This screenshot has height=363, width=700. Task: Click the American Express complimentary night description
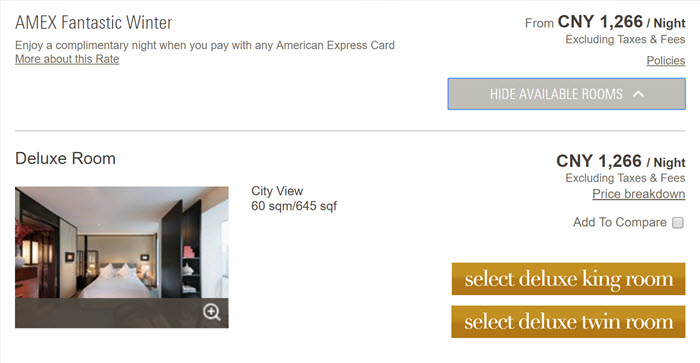205,45
